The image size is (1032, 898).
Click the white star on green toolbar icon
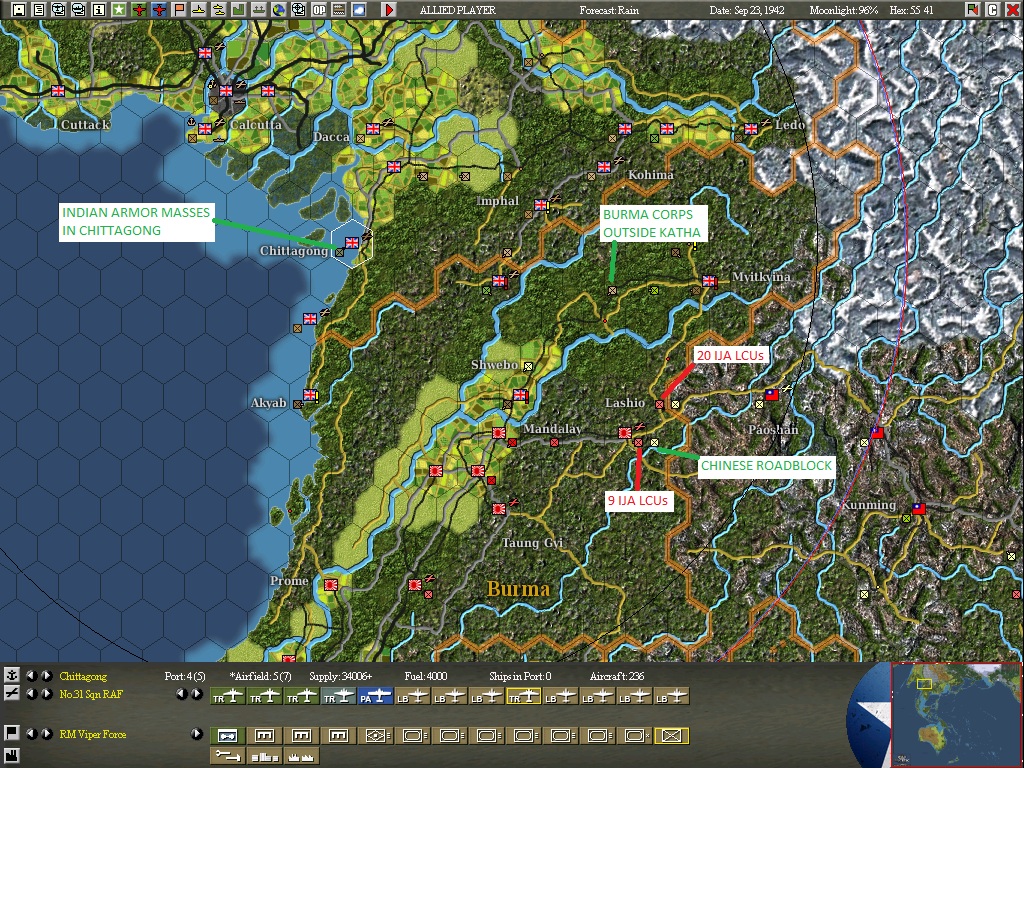[118, 10]
